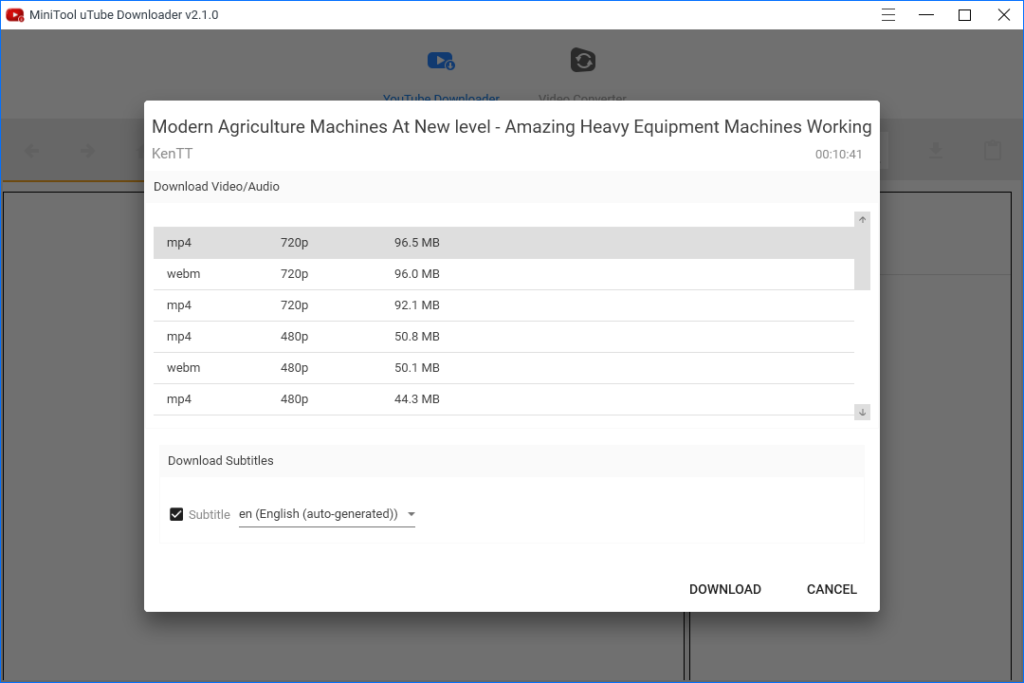Pick the mp4 480p 44.3 MB format
The width and height of the screenshot is (1024, 683).
pyautogui.click(x=503, y=399)
